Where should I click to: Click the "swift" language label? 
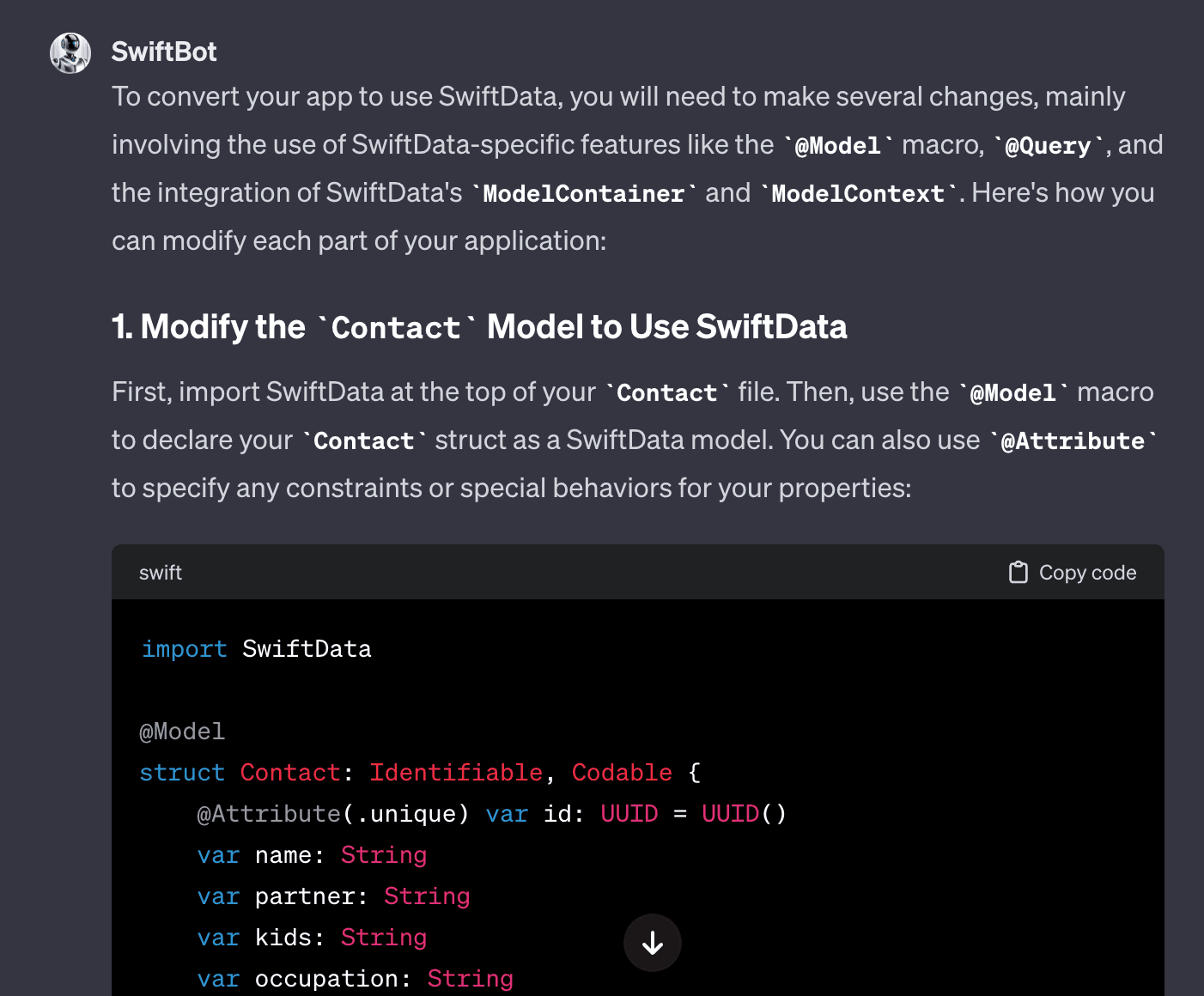coord(161,573)
